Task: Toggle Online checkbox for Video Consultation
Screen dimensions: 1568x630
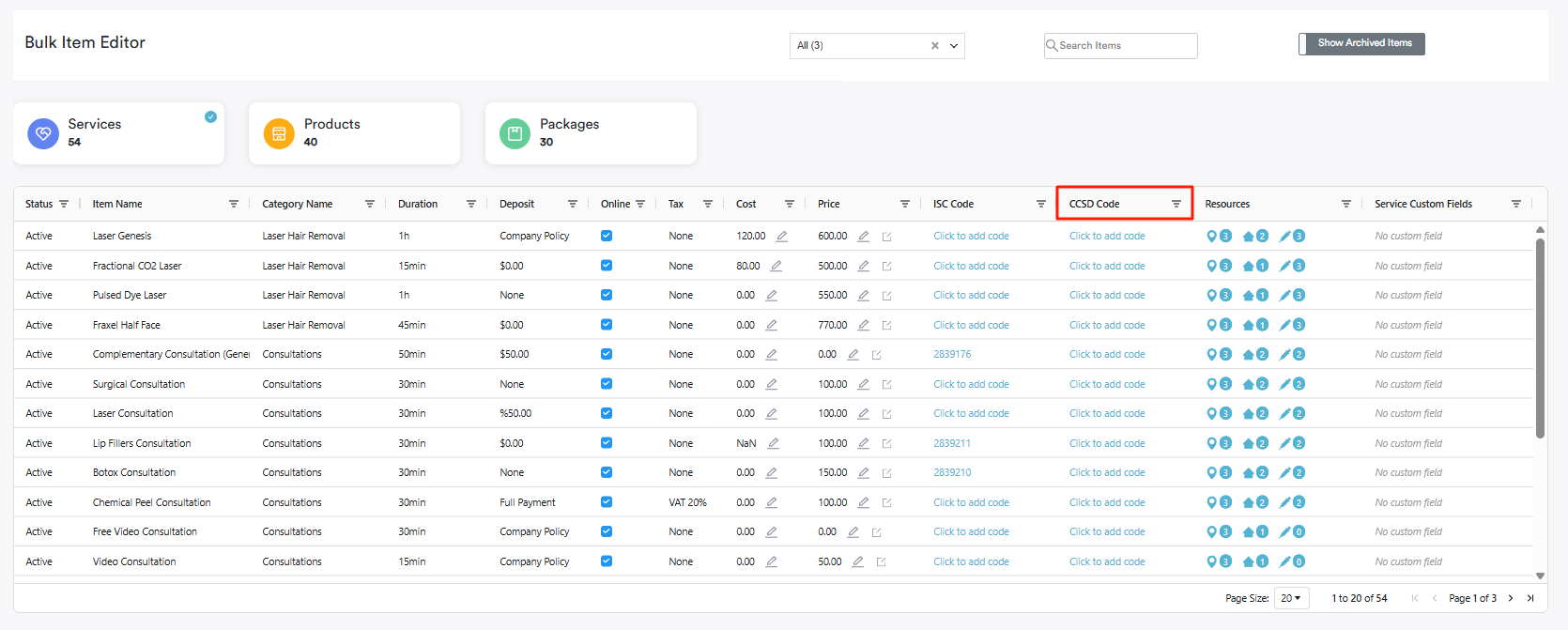Action: coord(607,561)
